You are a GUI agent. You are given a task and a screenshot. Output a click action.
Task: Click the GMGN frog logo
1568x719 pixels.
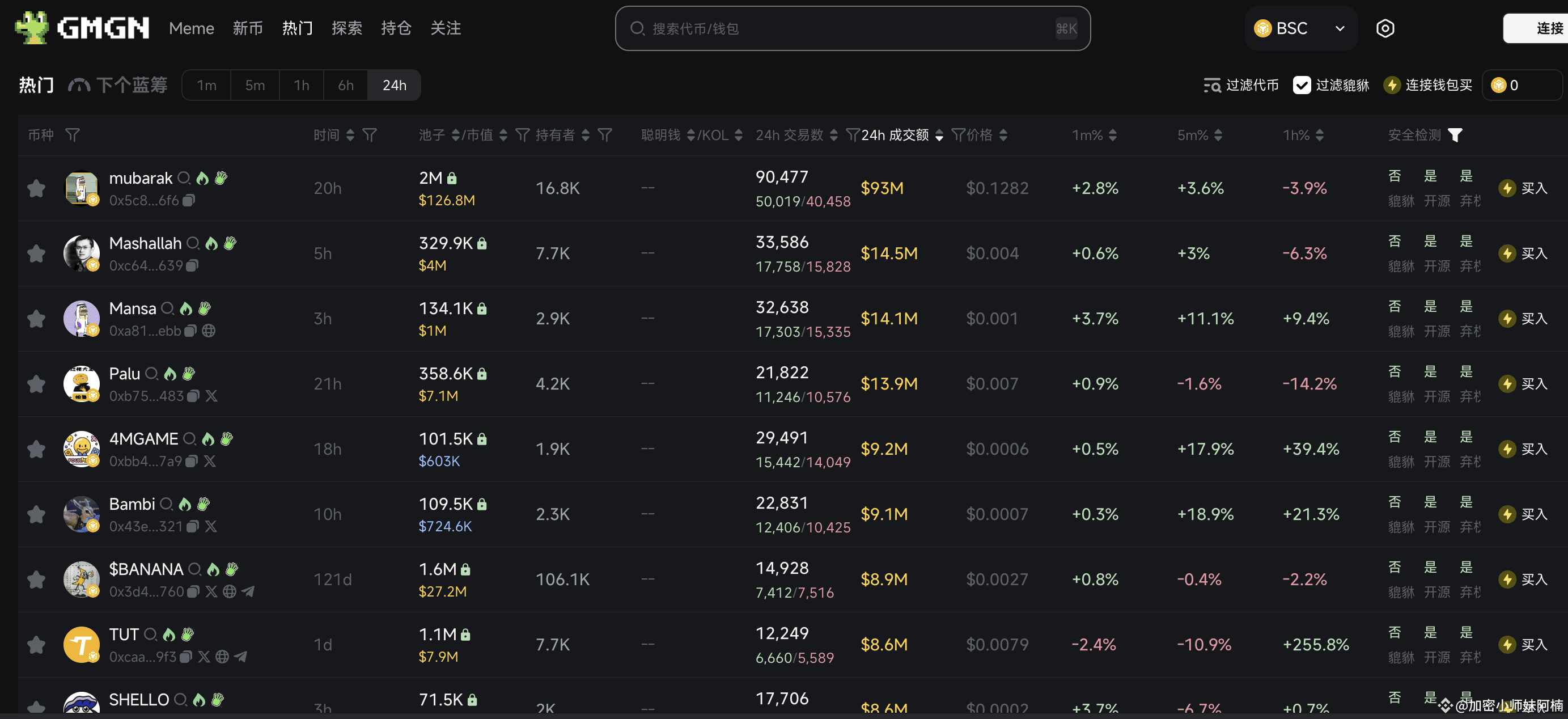(32, 28)
